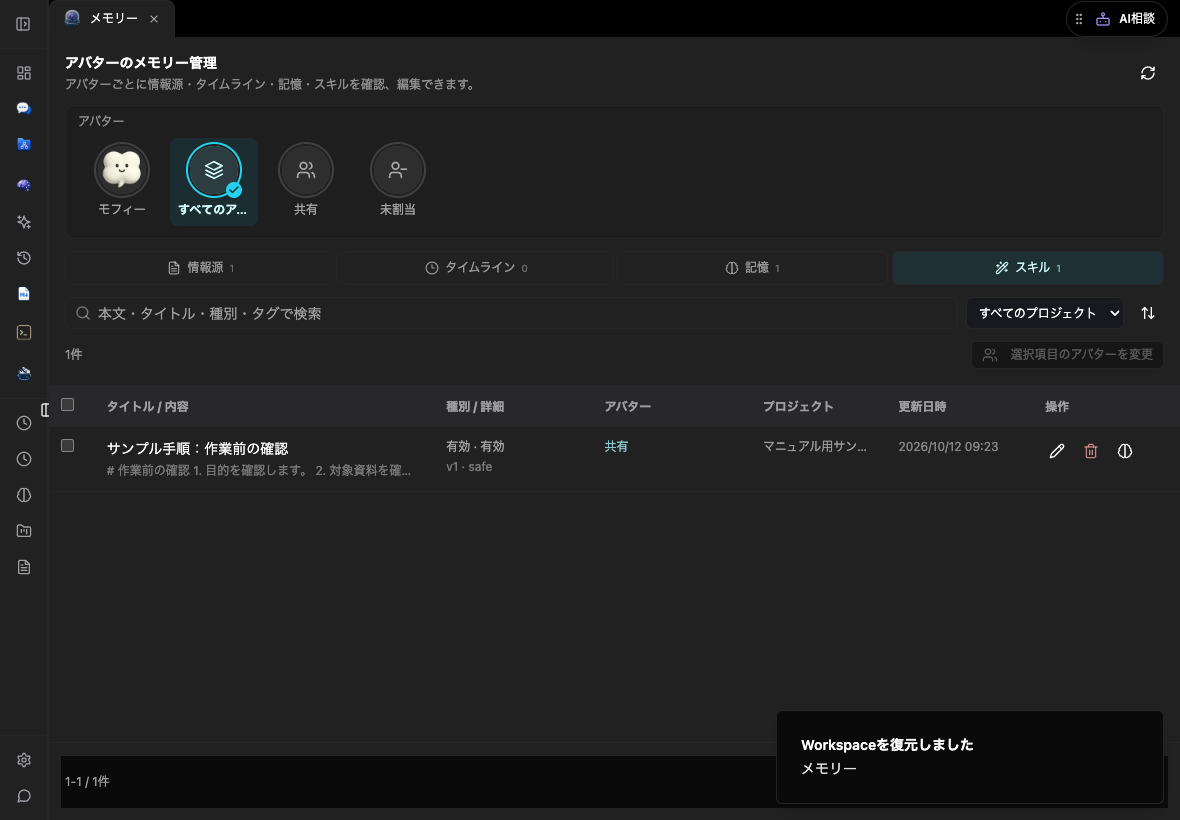Open the Markdown file icon in sidebar
The width and height of the screenshot is (1180, 820).
[23, 294]
